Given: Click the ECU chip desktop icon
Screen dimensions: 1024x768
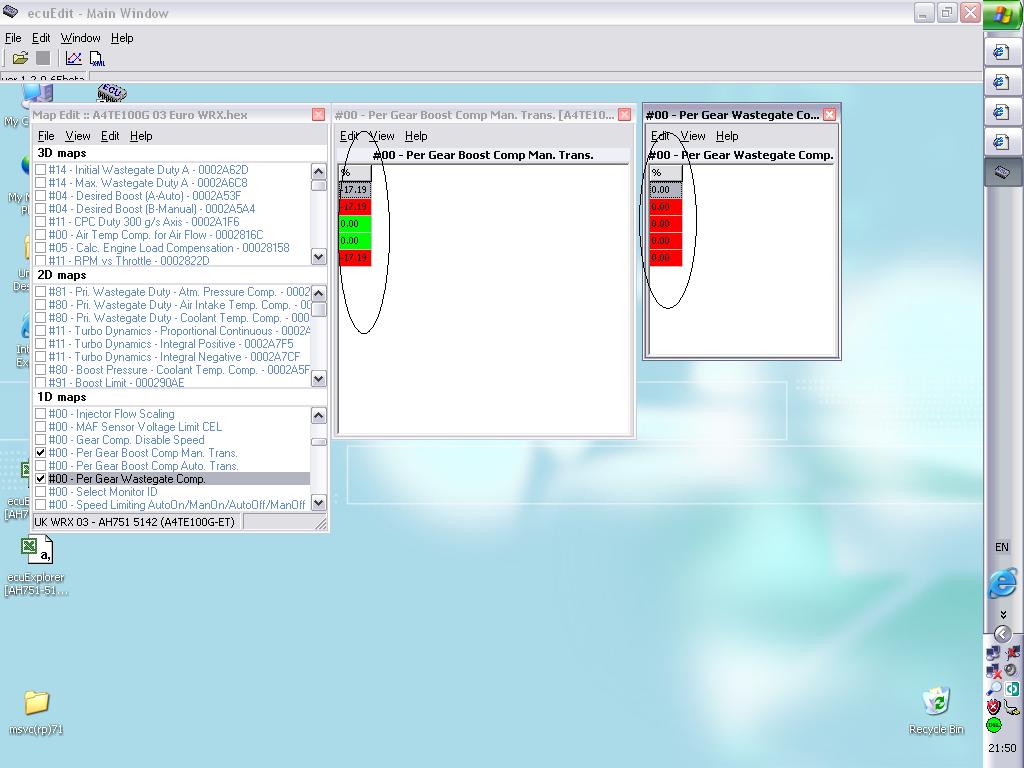Looking at the screenshot, I should tap(112, 92).
